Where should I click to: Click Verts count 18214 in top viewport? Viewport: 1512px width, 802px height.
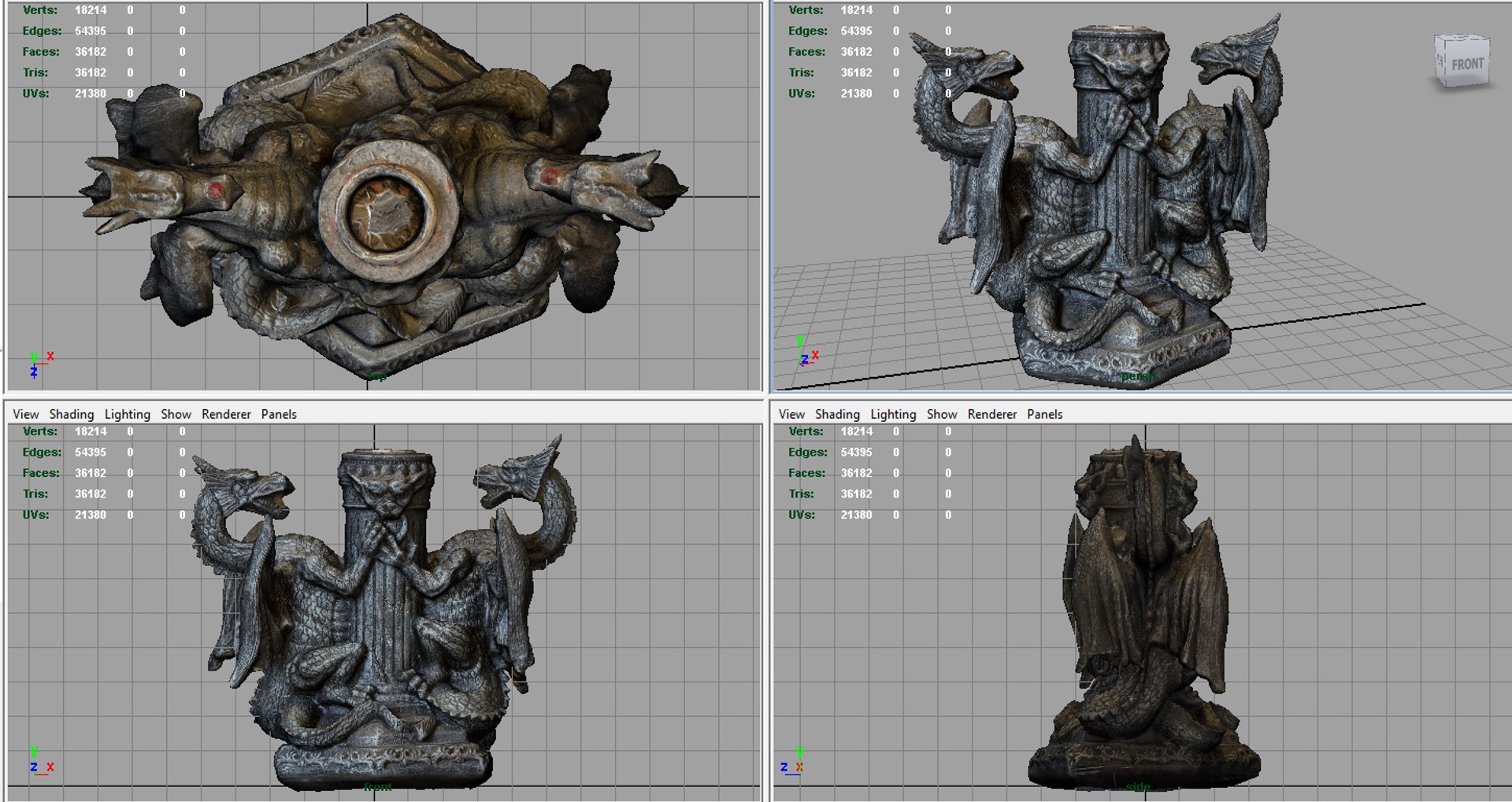tap(91, 10)
